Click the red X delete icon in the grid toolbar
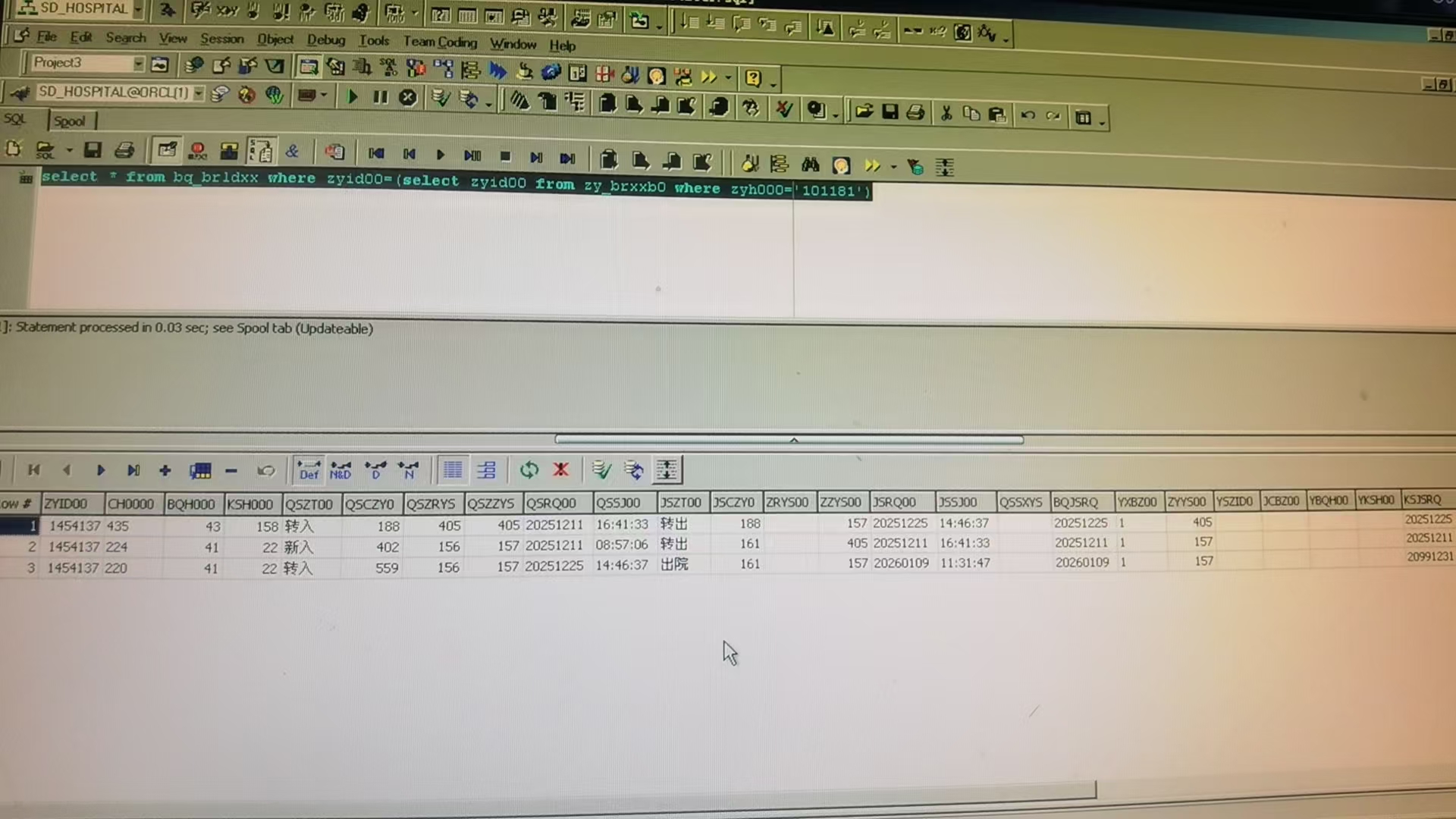The height and width of the screenshot is (819, 1456). (560, 470)
